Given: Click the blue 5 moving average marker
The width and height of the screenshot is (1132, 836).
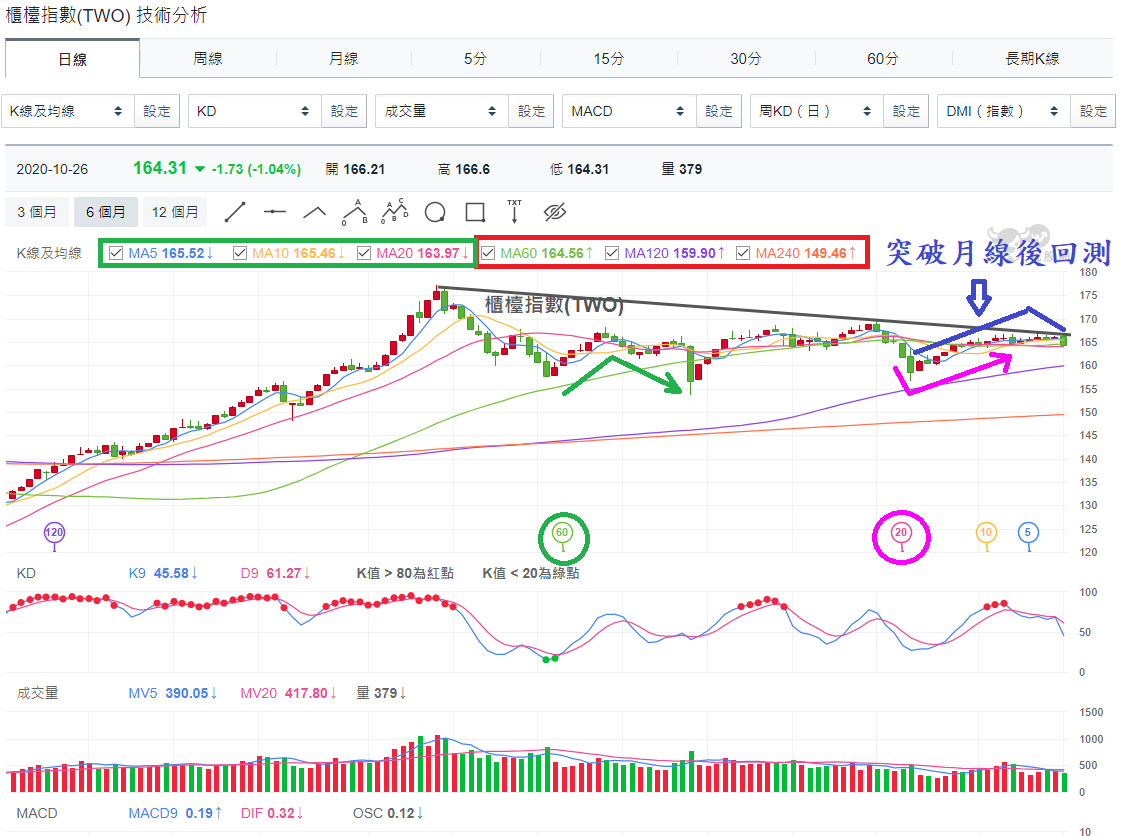Looking at the screenshot, I should (1028, 533).
